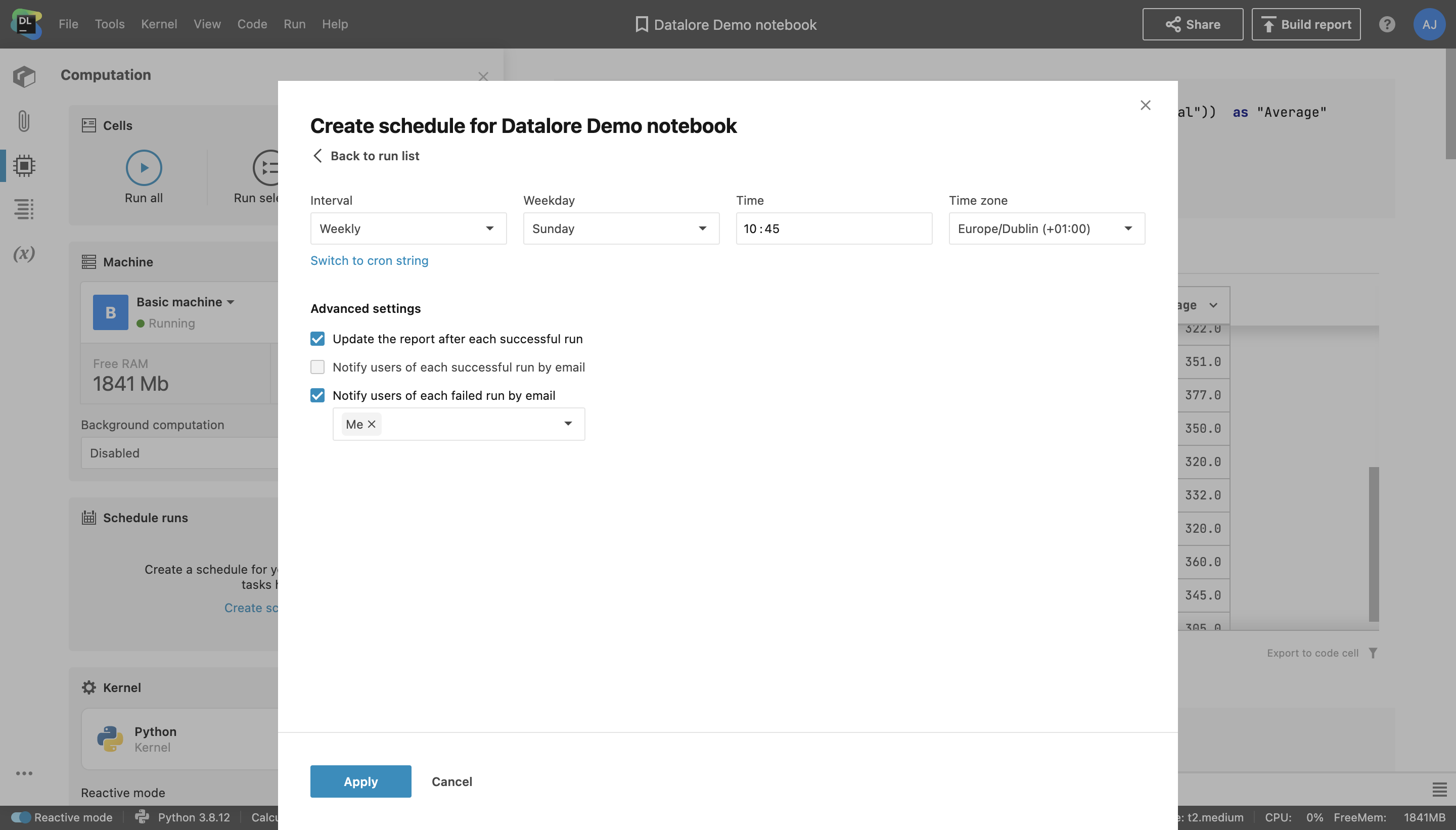
Task: Open the Interval dropdown set to Weekly
Action: pyautogui.click(x=407, y=228)
